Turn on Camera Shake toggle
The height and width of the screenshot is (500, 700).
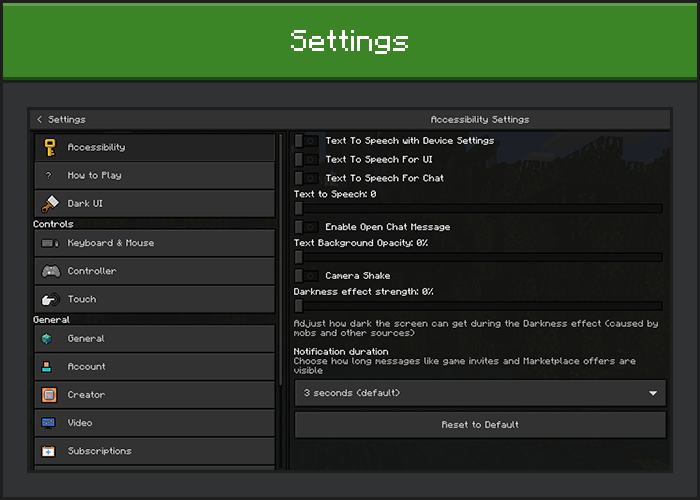[x=307, y=275]
